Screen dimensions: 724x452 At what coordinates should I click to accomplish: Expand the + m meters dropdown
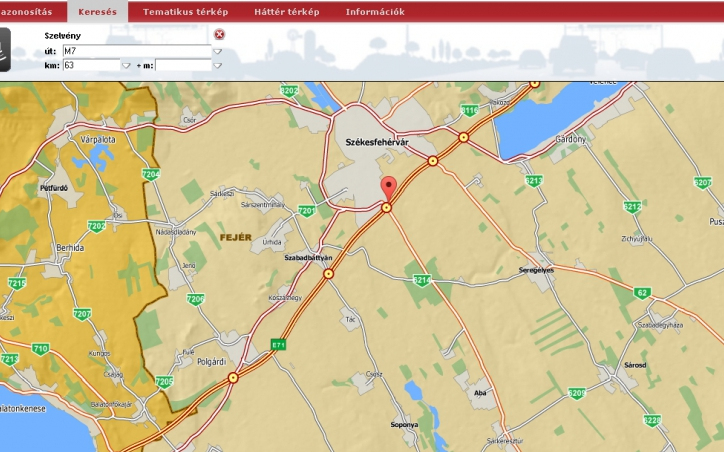[217, 66]
